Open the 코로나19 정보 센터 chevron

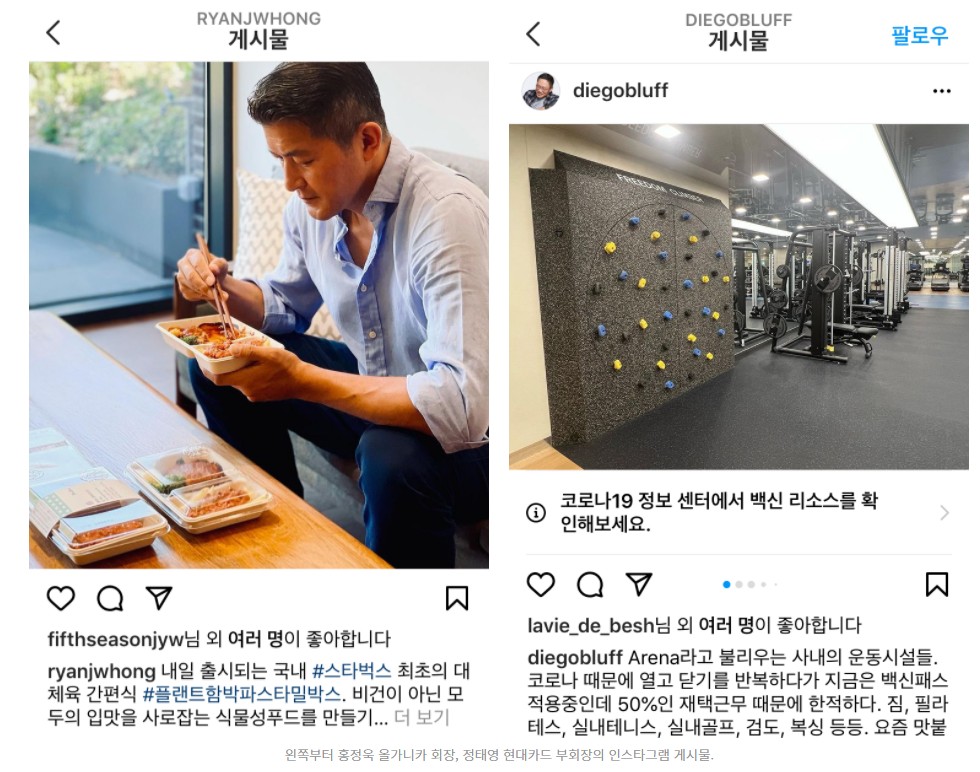(944, 513)
